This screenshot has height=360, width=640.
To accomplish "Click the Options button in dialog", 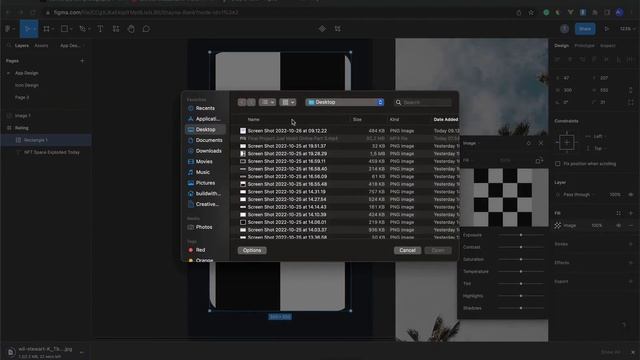I will pyautogui.click(x=252, y=250).
